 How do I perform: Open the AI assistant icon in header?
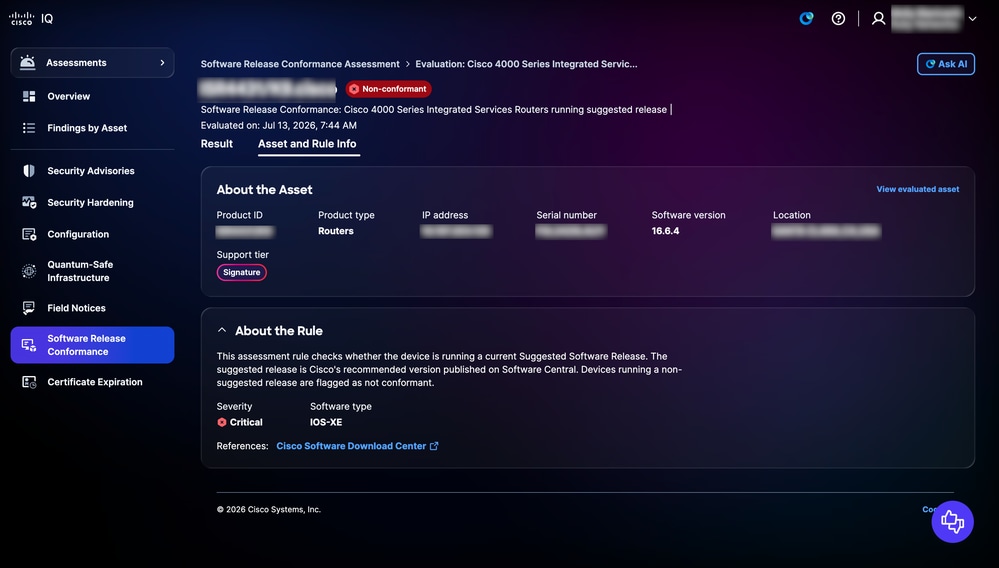point(807,18)
